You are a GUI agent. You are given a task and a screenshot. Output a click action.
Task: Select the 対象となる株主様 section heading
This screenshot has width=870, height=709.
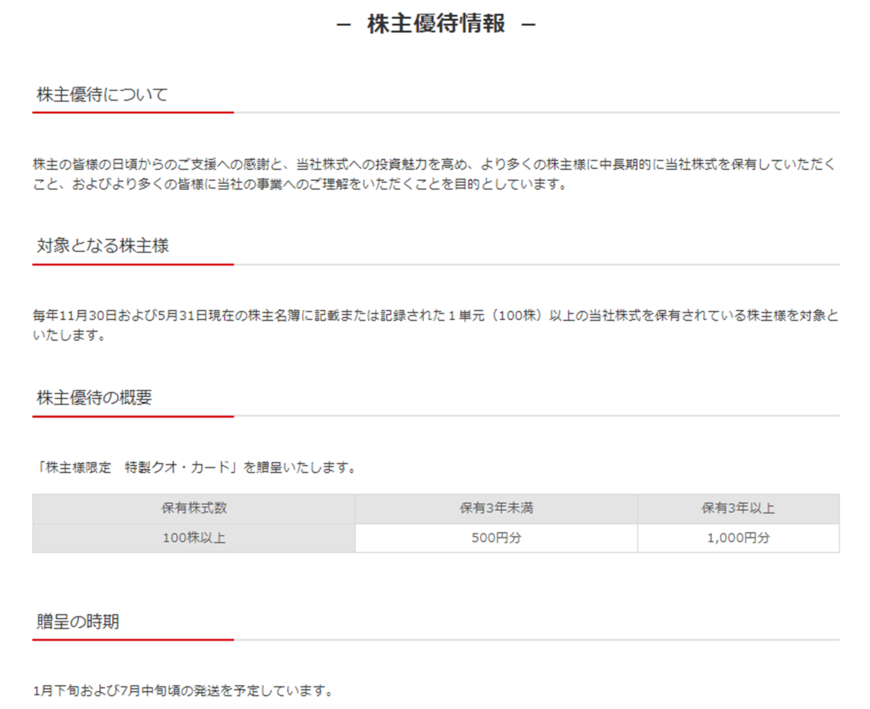[x=101, y=246]
